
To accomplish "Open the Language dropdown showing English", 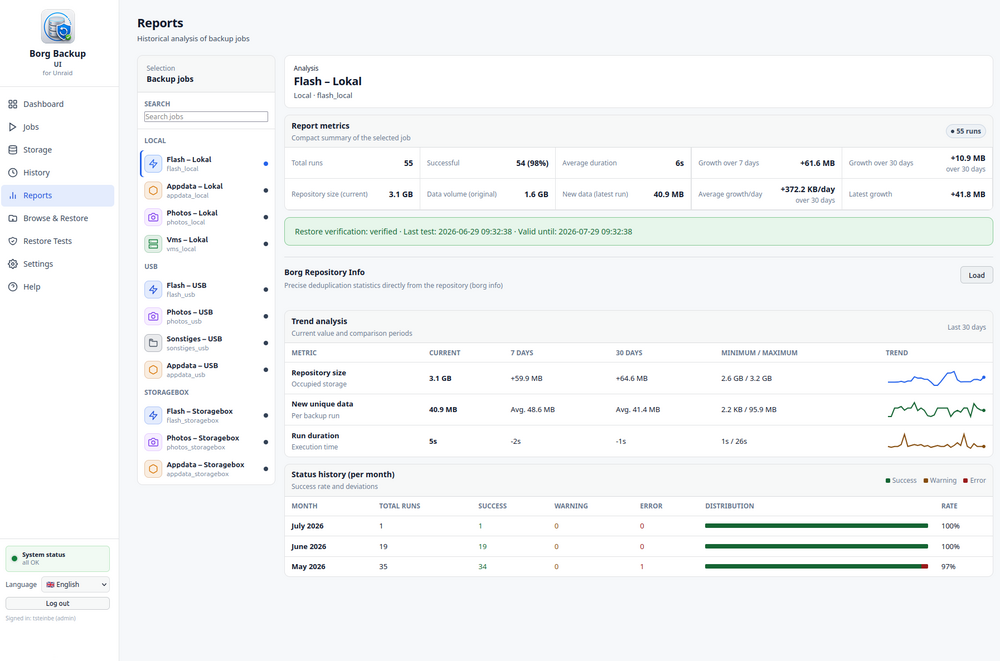I will (75, 584).
